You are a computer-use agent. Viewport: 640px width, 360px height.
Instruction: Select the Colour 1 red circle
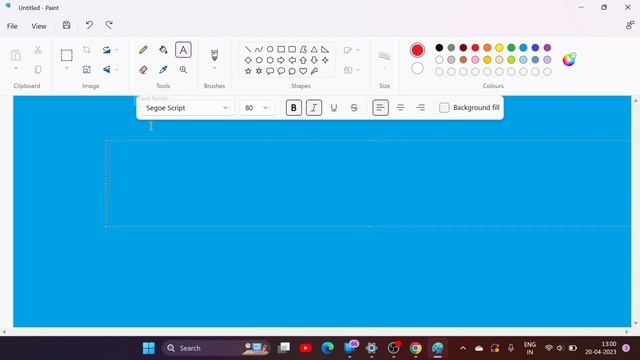click(417, 50)
